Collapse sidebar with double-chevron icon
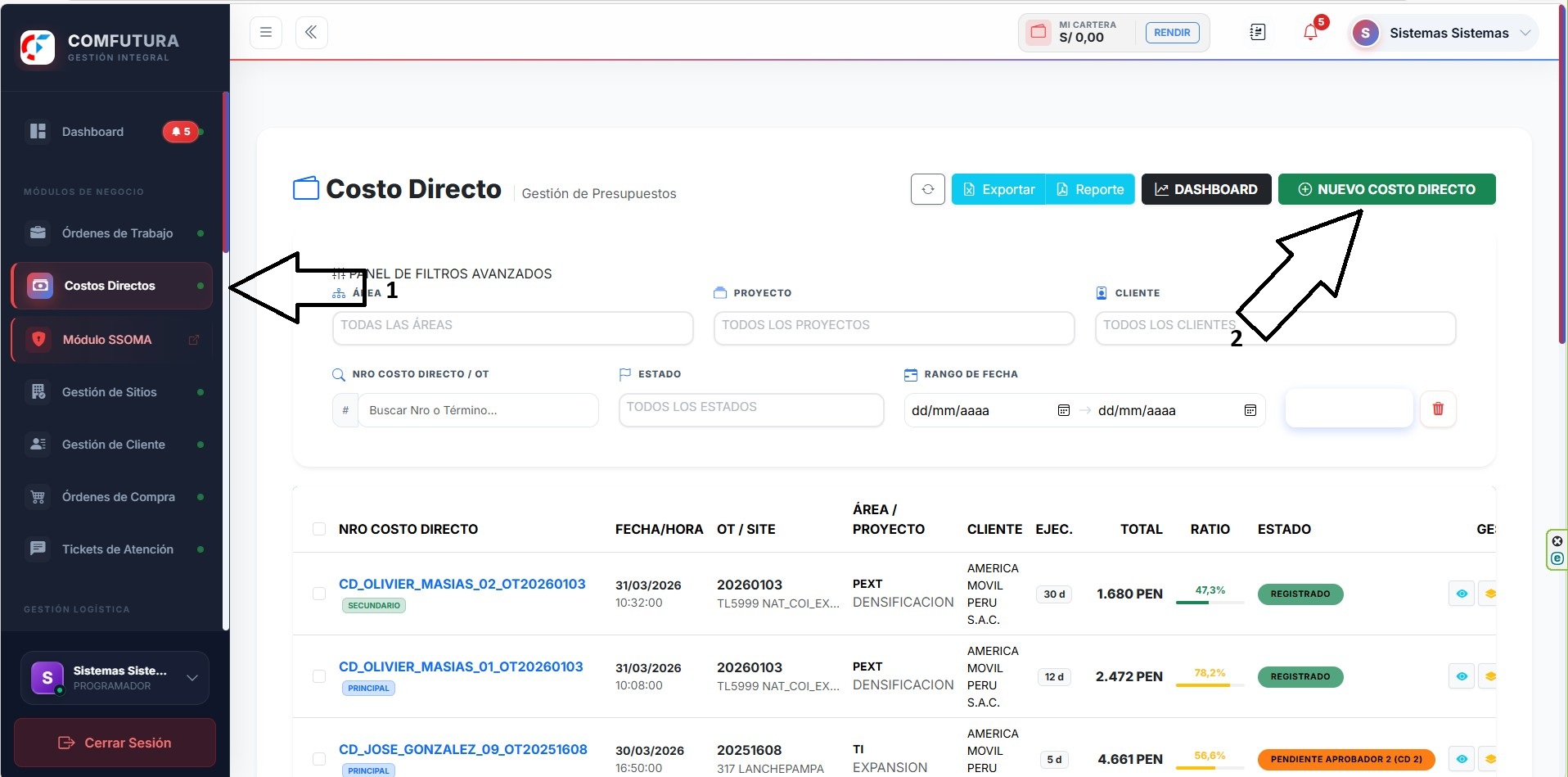This screenshot has width=1568, height=777. click(311, 33)
